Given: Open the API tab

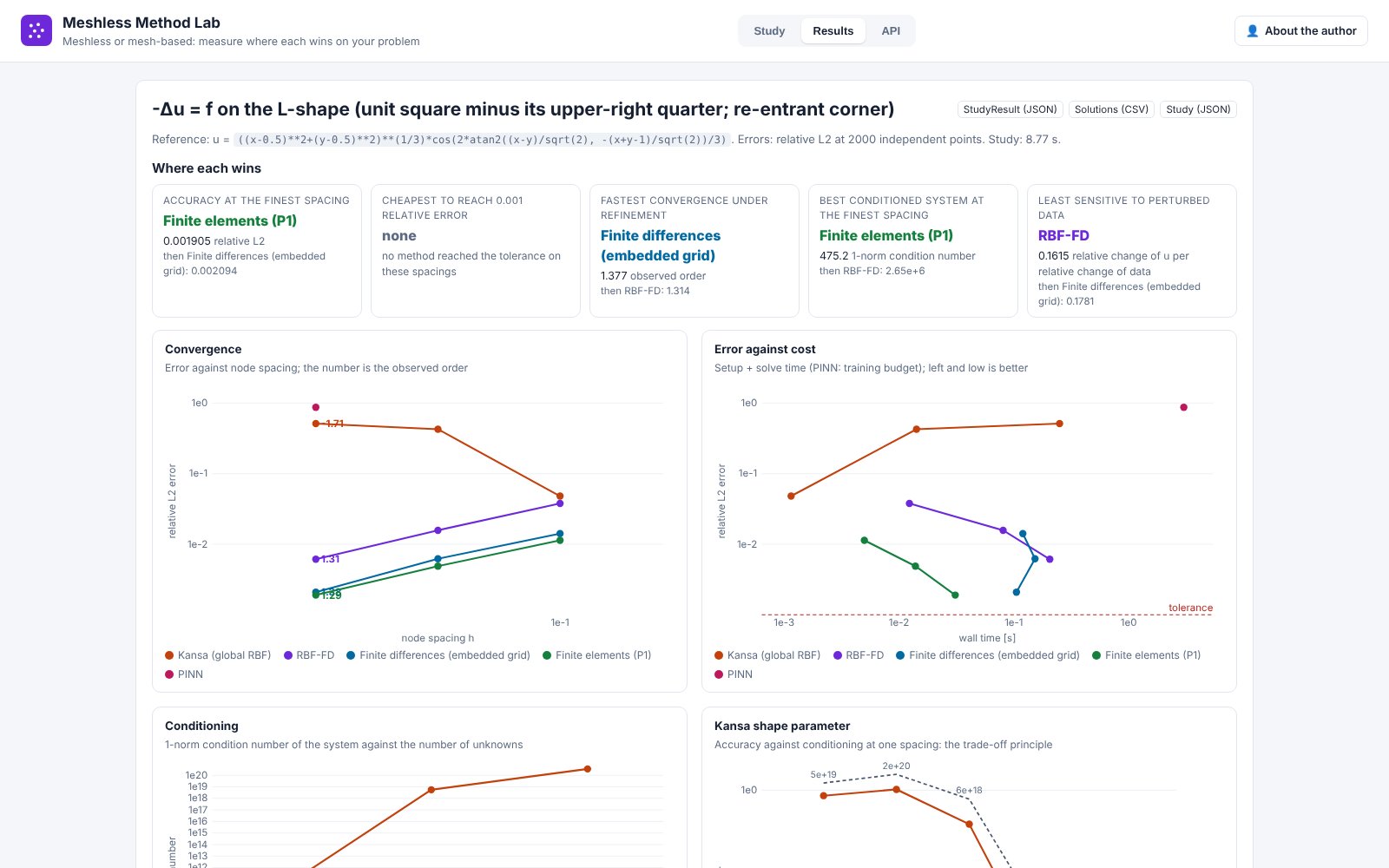Looking at the screenshot, I should 891,30.
